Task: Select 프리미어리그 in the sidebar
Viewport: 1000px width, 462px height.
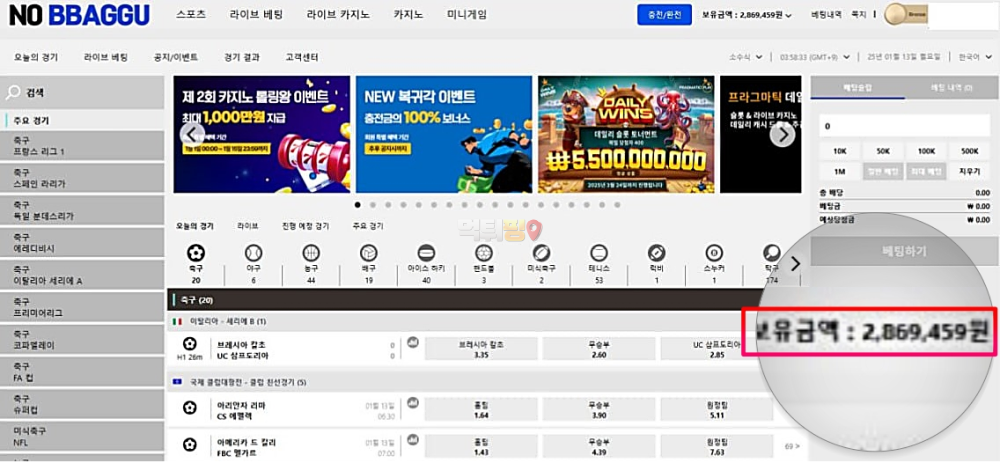Action: coord(82,307)
